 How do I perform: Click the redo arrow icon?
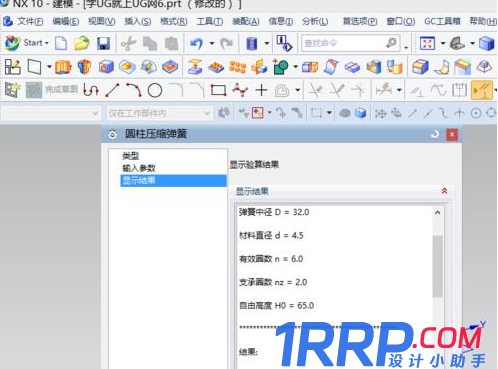point(226,43)
